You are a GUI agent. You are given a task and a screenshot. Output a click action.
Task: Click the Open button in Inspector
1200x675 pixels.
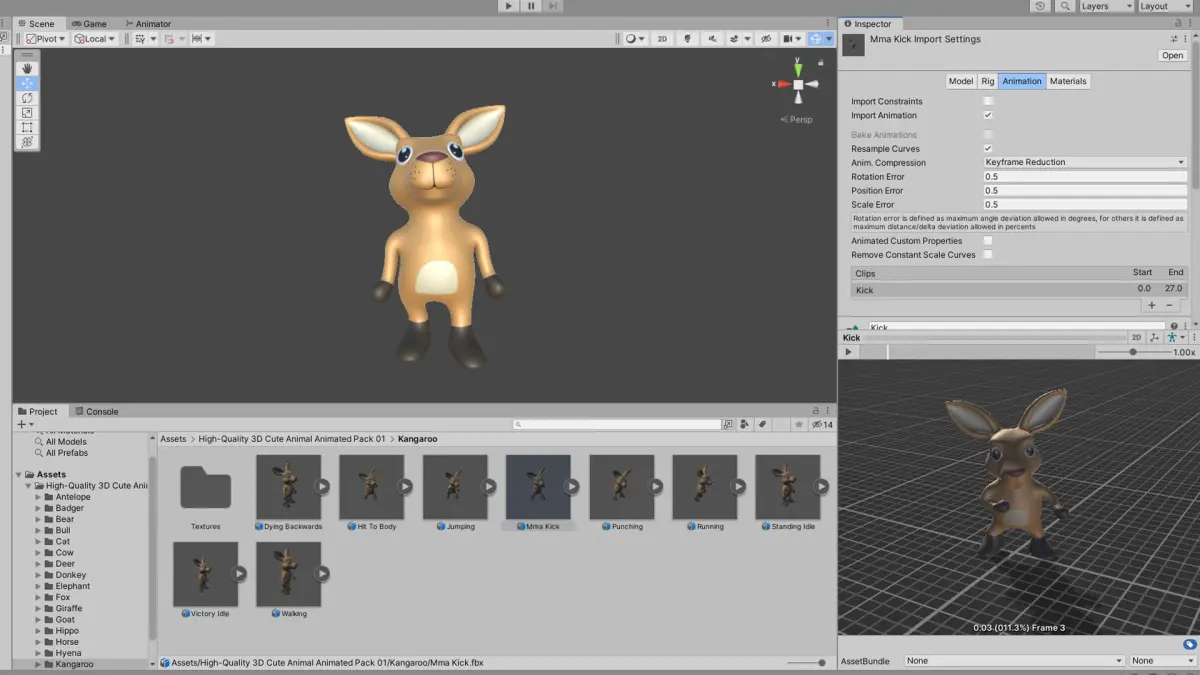(1172, 56)
